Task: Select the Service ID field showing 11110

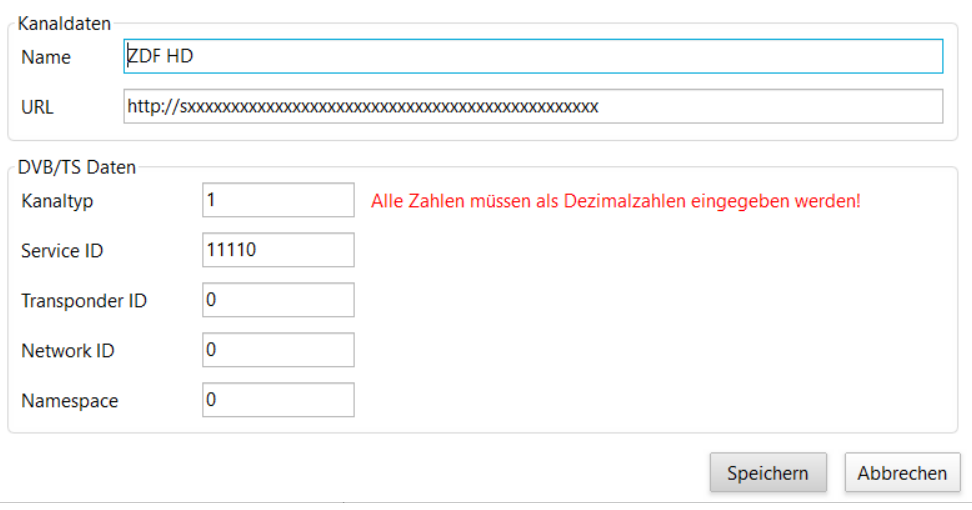Action: [278, 250]
